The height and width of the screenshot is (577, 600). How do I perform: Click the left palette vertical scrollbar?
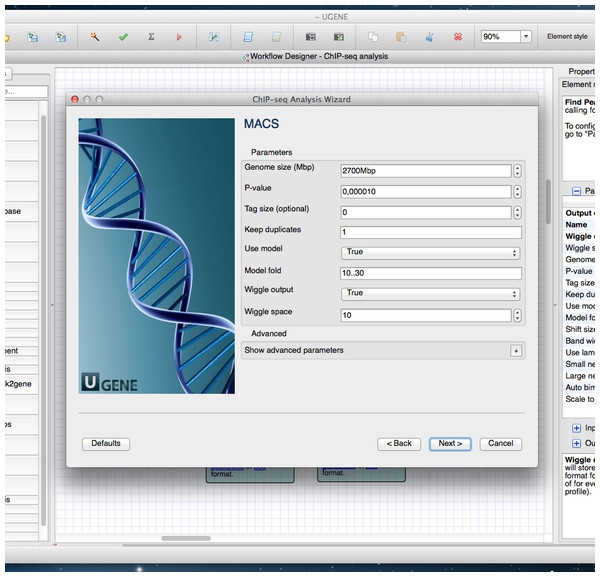click(x=44, y=319)
